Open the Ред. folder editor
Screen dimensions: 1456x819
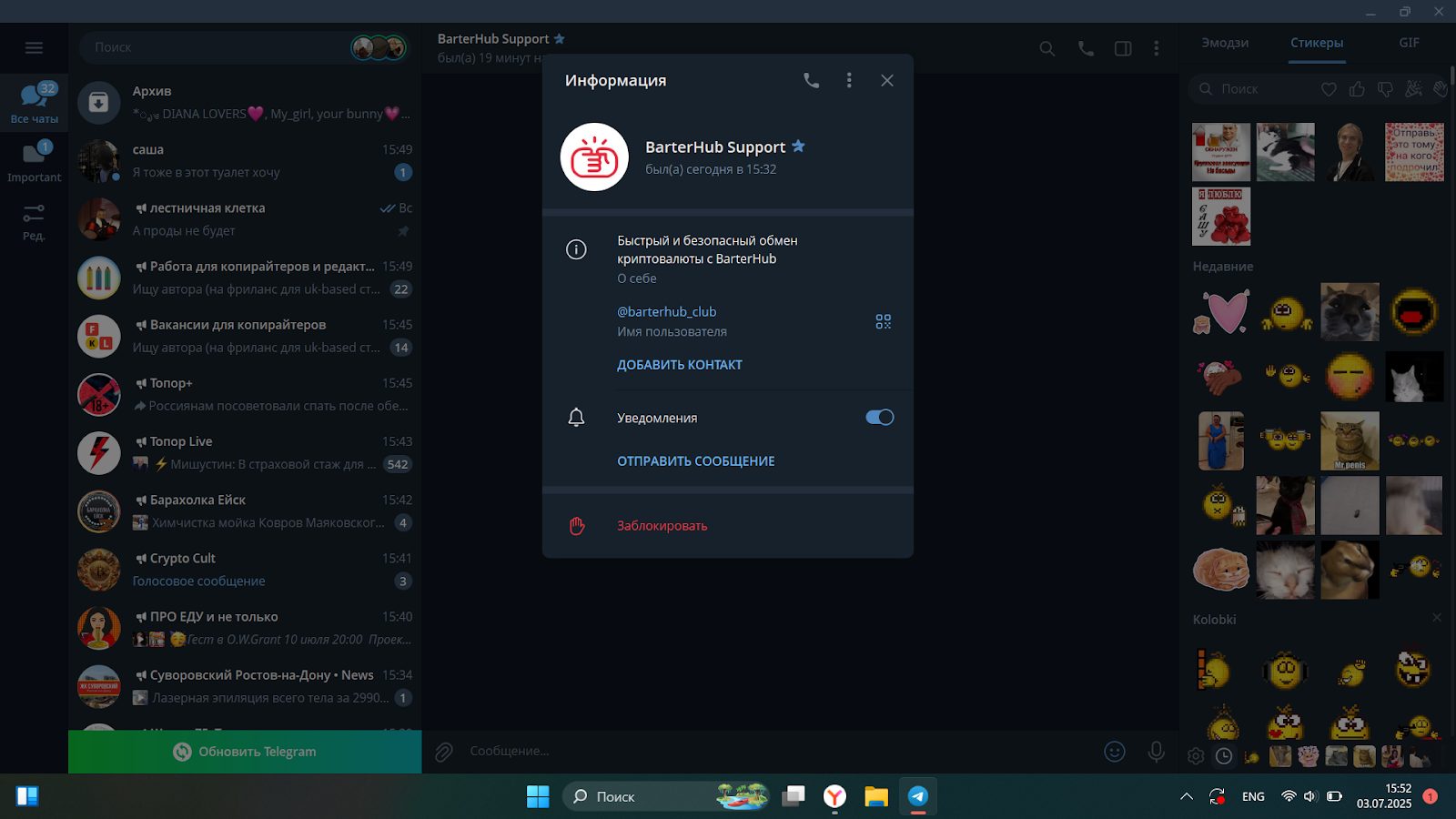[34, 221]
